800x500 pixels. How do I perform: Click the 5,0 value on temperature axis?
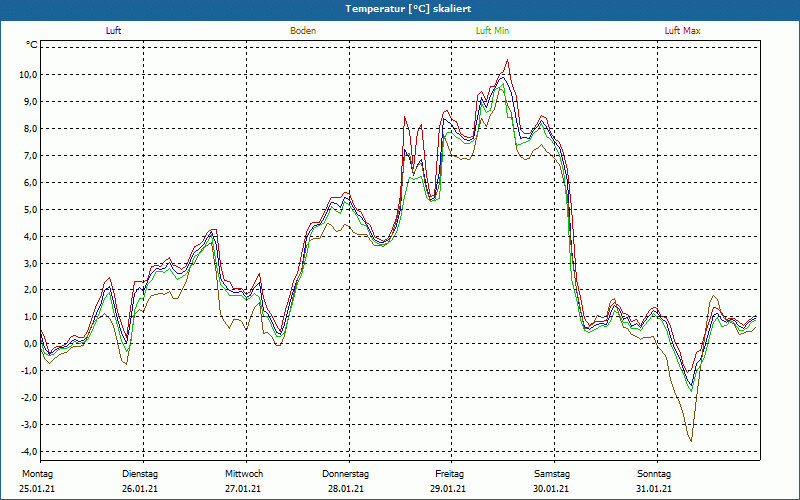click(x=28, y=210)
